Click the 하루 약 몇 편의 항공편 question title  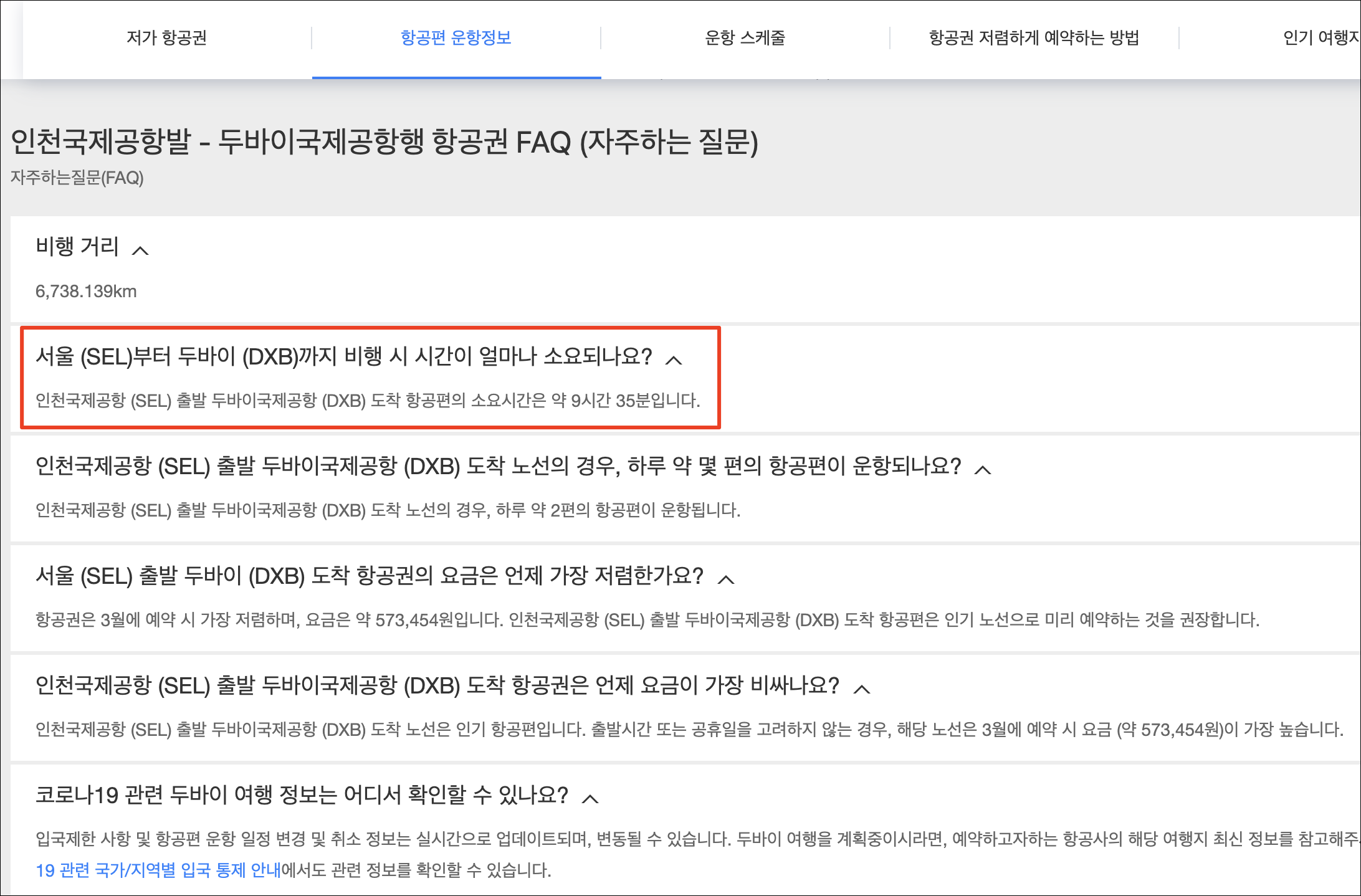click(x=498, y=466)
